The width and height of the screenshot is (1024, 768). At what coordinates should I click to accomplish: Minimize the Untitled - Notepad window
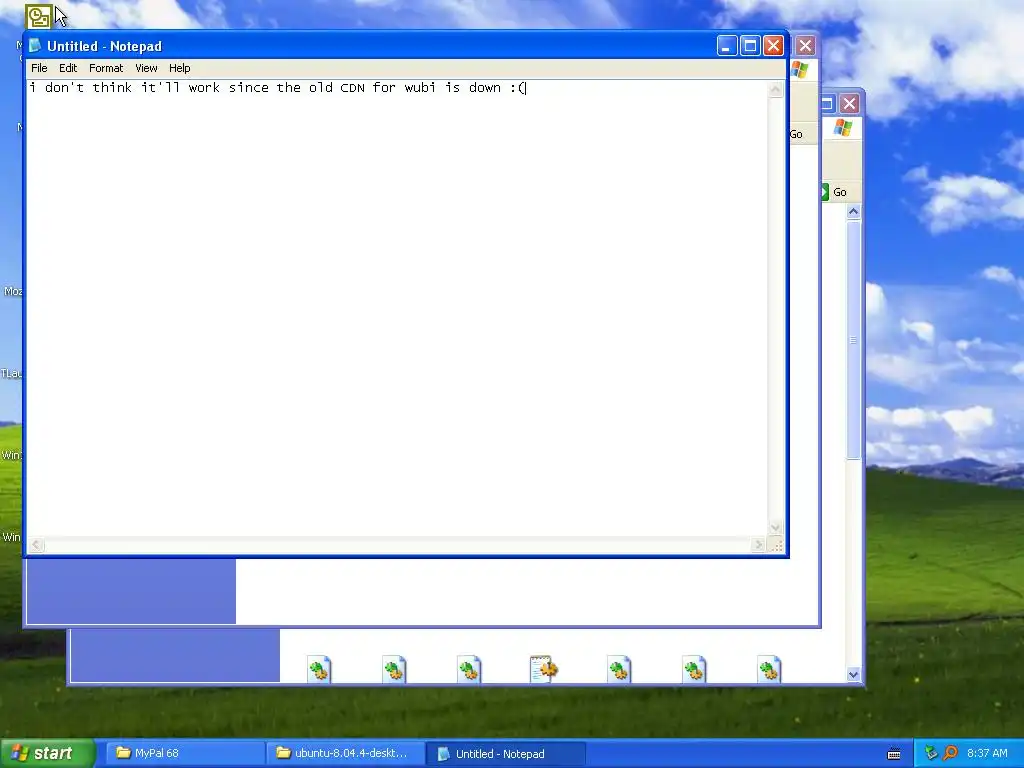coord(727,46)
